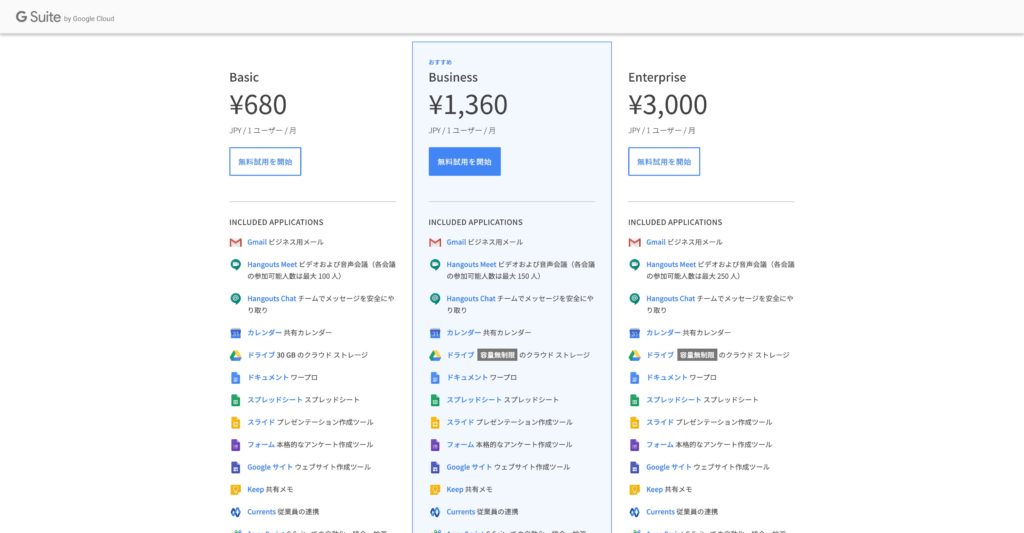Start free trial for Enterprise plan
Screen dimensions: 1024x533
click(x=664, y=161)
